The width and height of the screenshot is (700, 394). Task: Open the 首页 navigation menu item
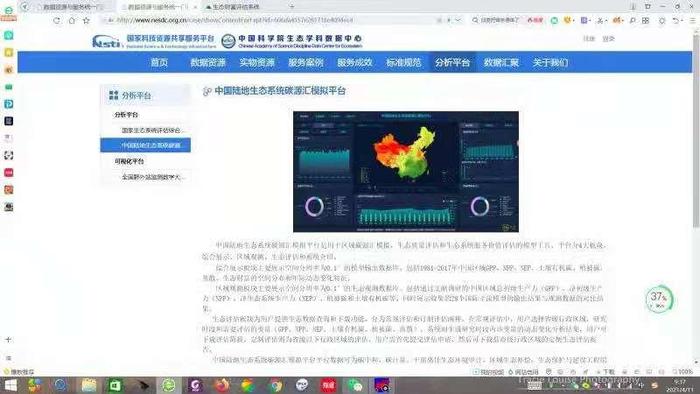(x=159, y=62)
